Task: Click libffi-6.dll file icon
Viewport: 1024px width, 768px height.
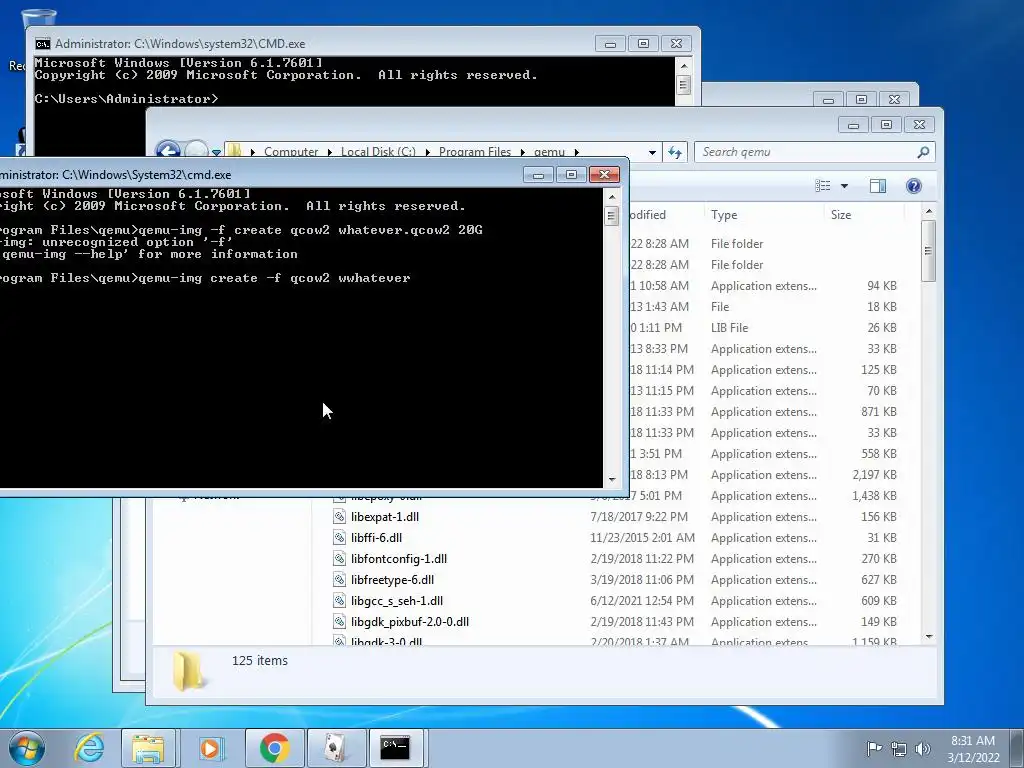Action: (x=339, y=537)
